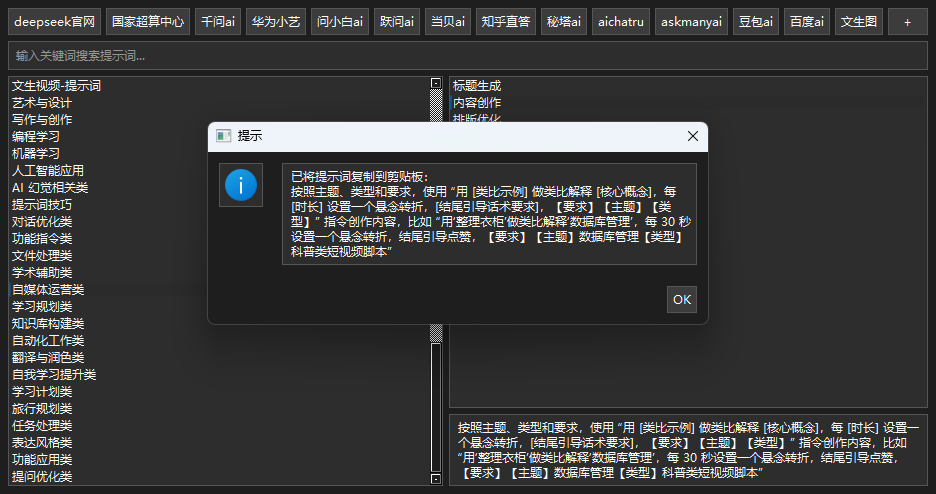Launch the 豆包ai shortcut
The image size is (936, 494).
tap(756, 21)
